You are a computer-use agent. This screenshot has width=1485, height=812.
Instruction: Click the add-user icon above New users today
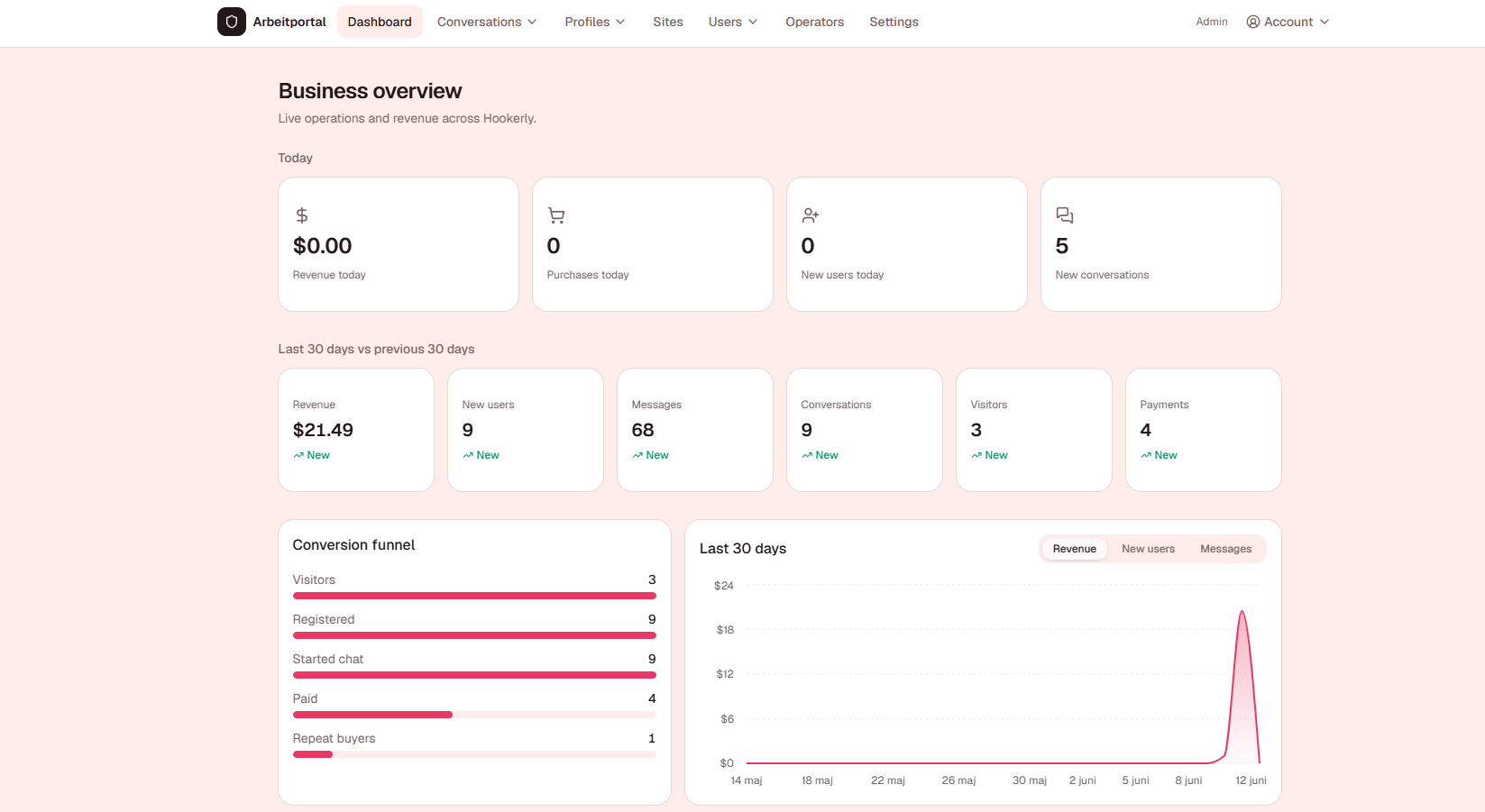tap(811, 215)
